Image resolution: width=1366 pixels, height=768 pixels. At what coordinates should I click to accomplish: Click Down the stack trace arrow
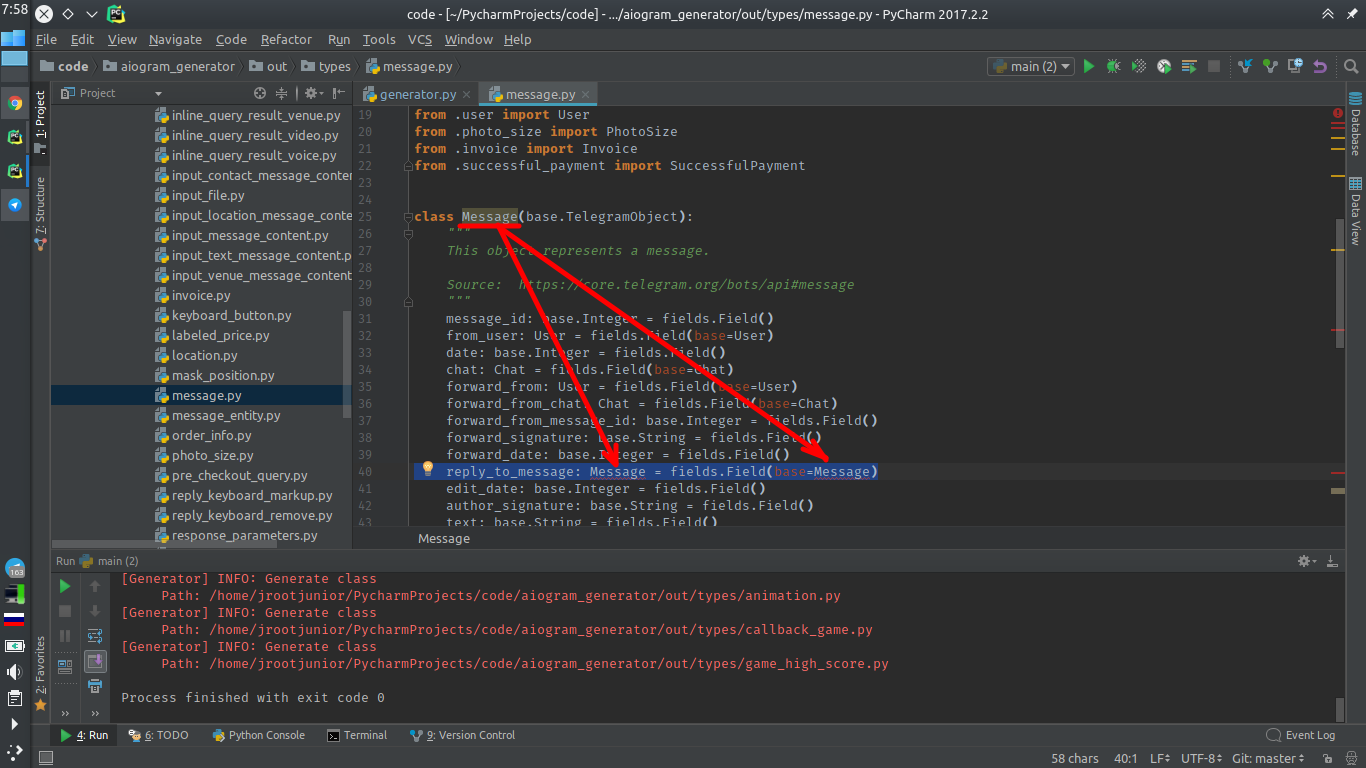click(95, 611)
